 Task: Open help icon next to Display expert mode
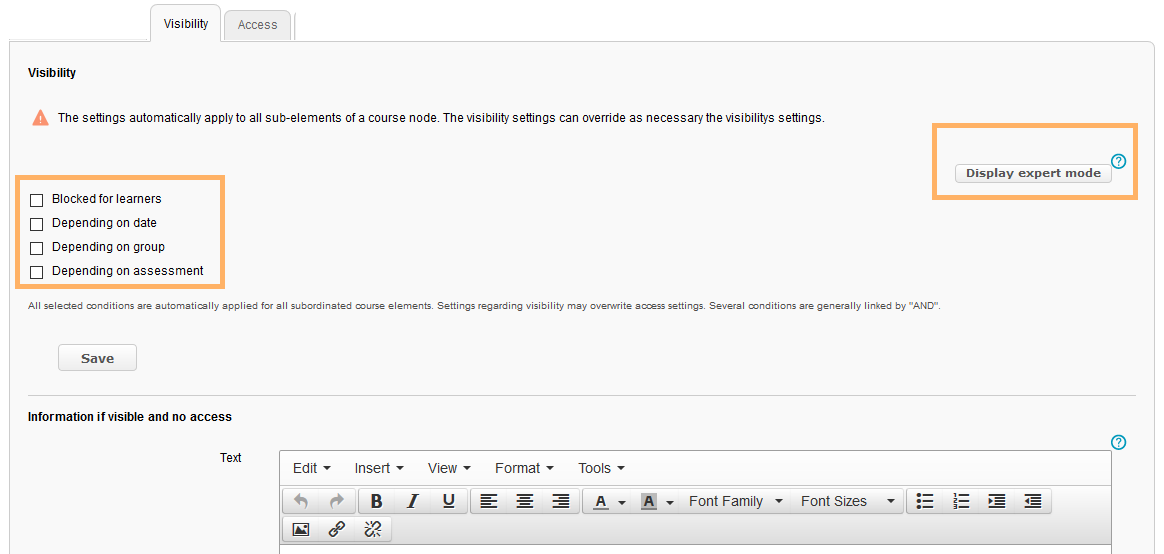point(1119,160)
